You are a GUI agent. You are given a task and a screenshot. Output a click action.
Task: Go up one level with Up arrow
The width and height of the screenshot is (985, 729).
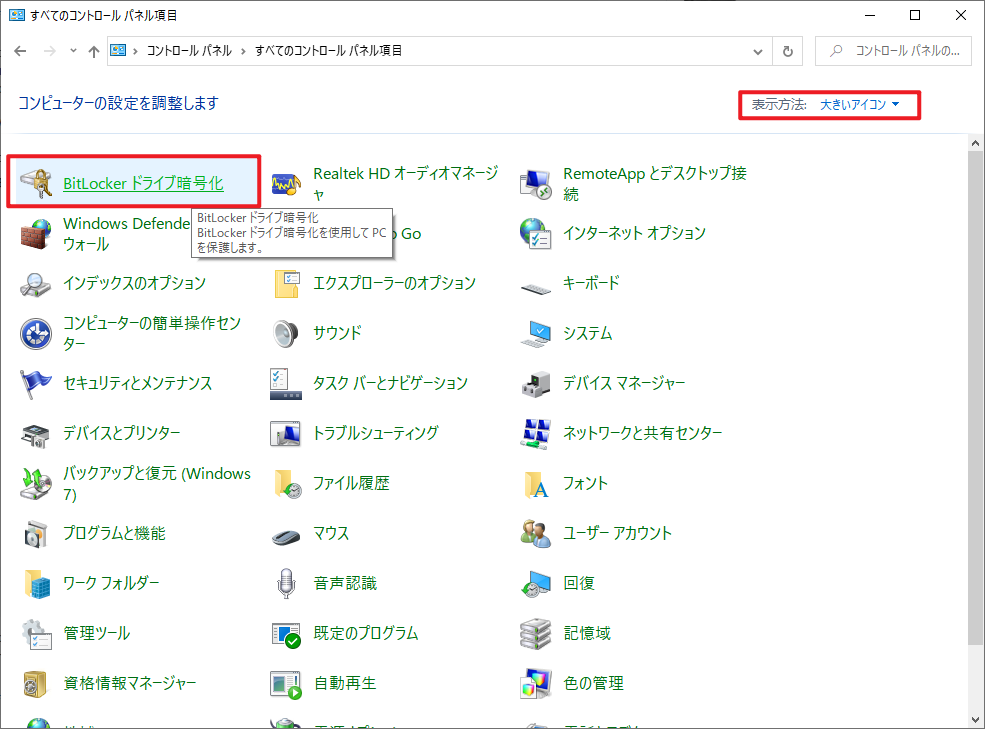(x=94, y=52)
